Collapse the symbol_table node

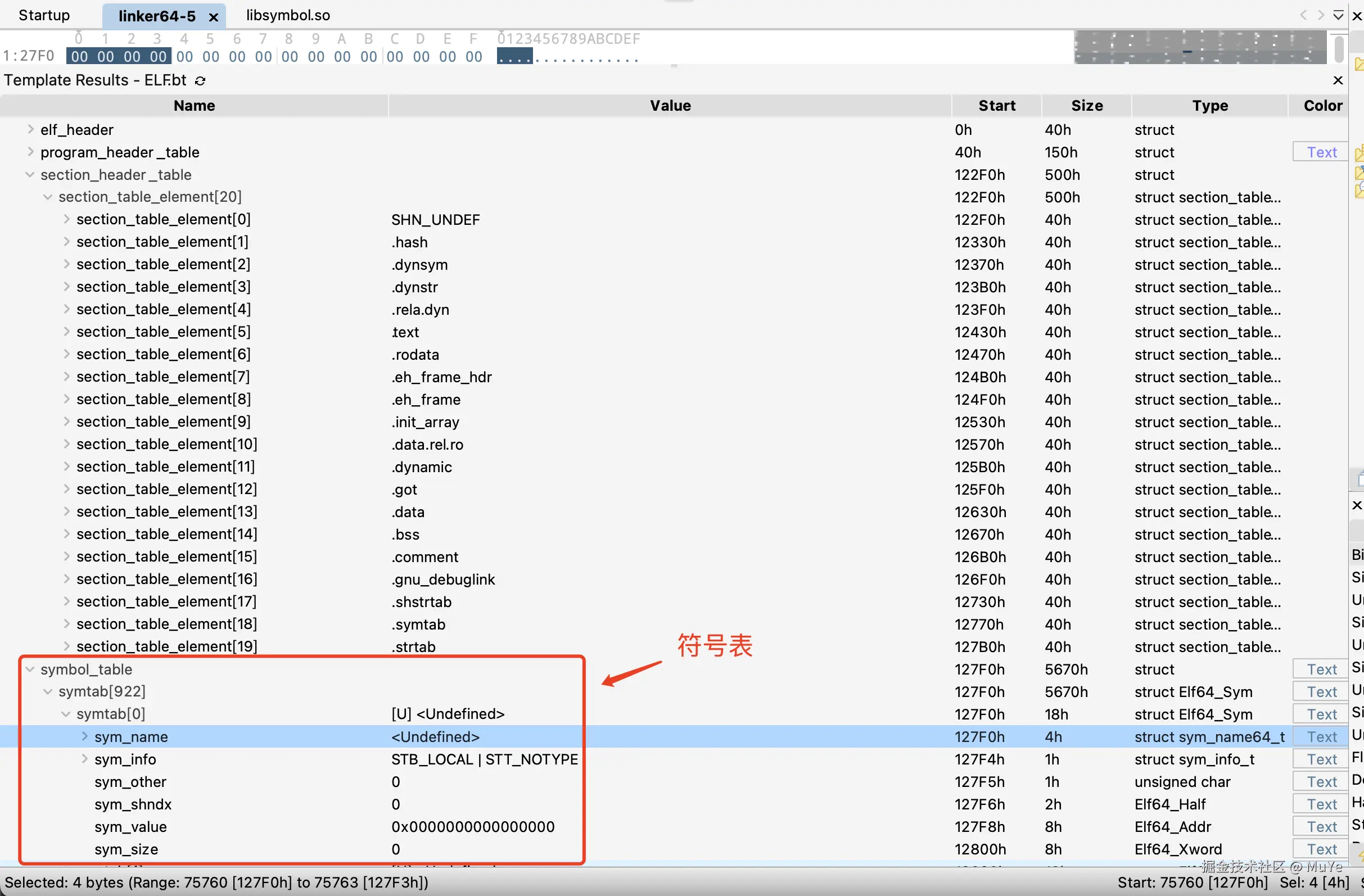pos(29,669)
